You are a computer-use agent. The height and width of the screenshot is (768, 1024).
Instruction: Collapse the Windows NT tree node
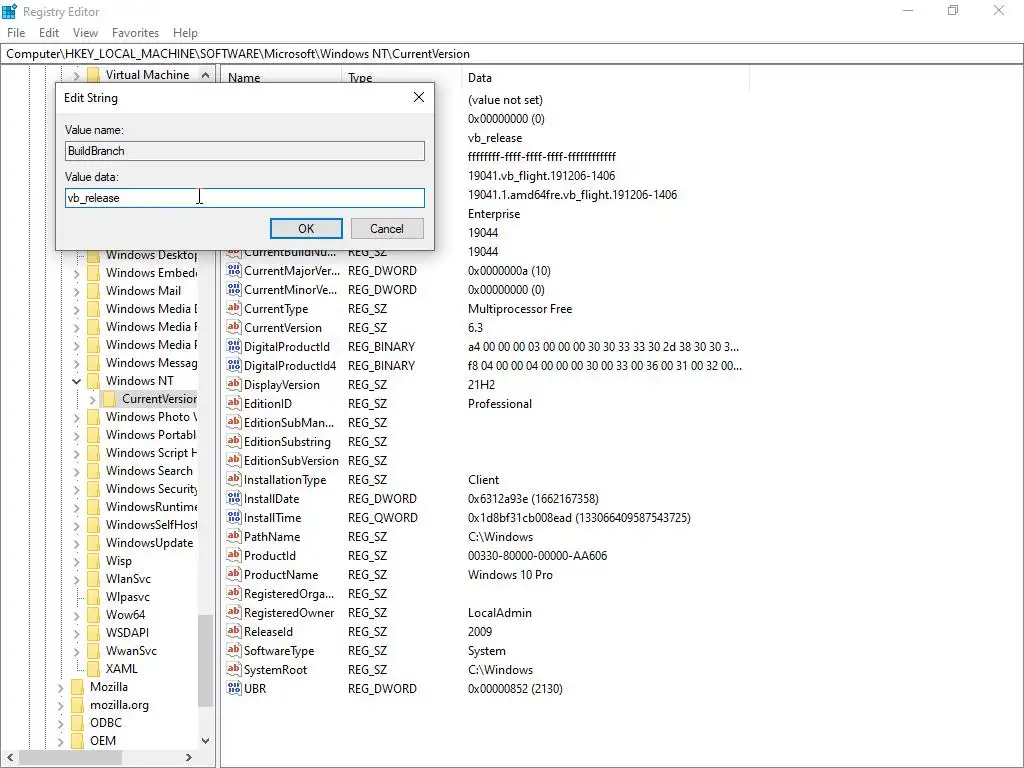(76, 381)
